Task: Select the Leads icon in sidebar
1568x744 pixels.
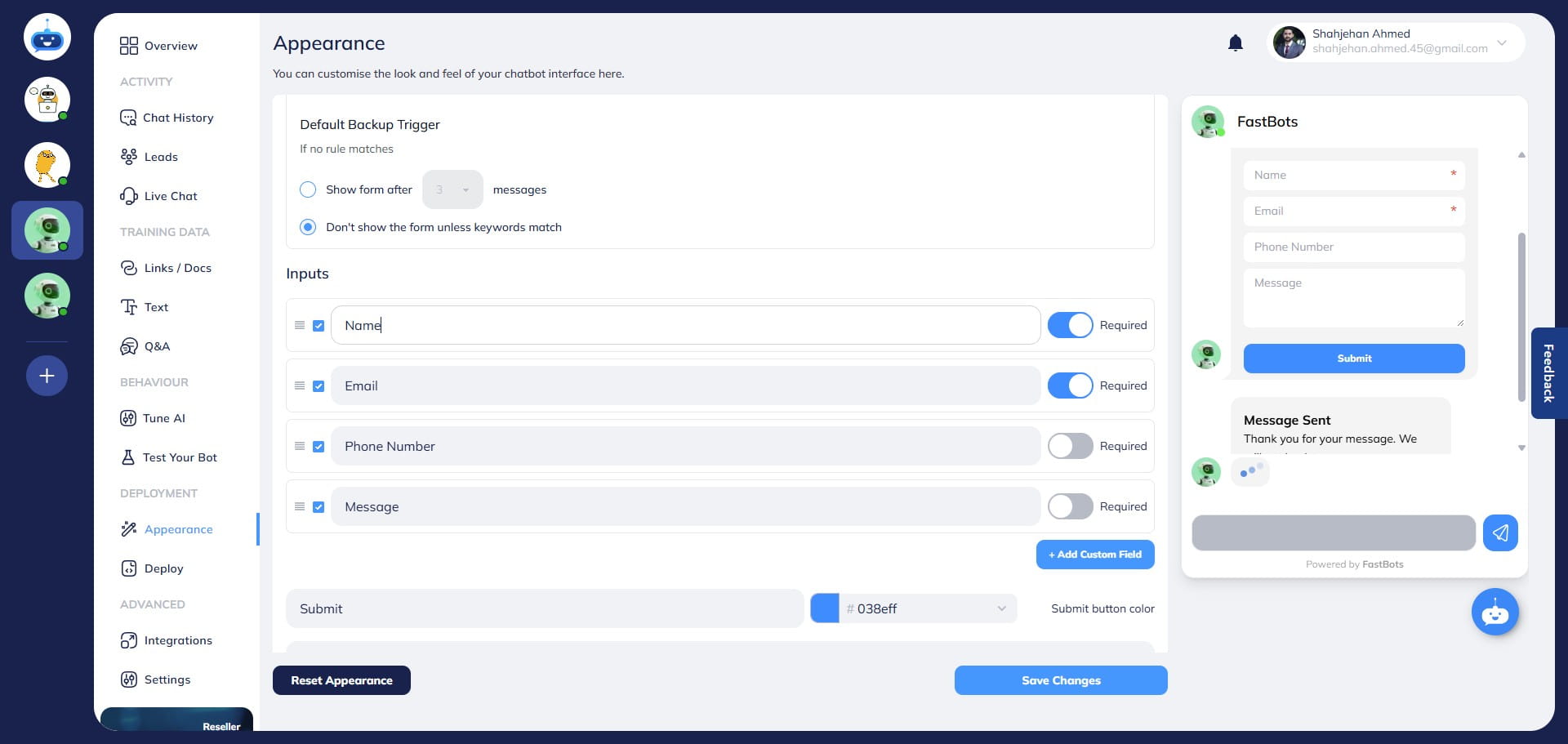Action: pyautogui.click(x=129, y=157)
